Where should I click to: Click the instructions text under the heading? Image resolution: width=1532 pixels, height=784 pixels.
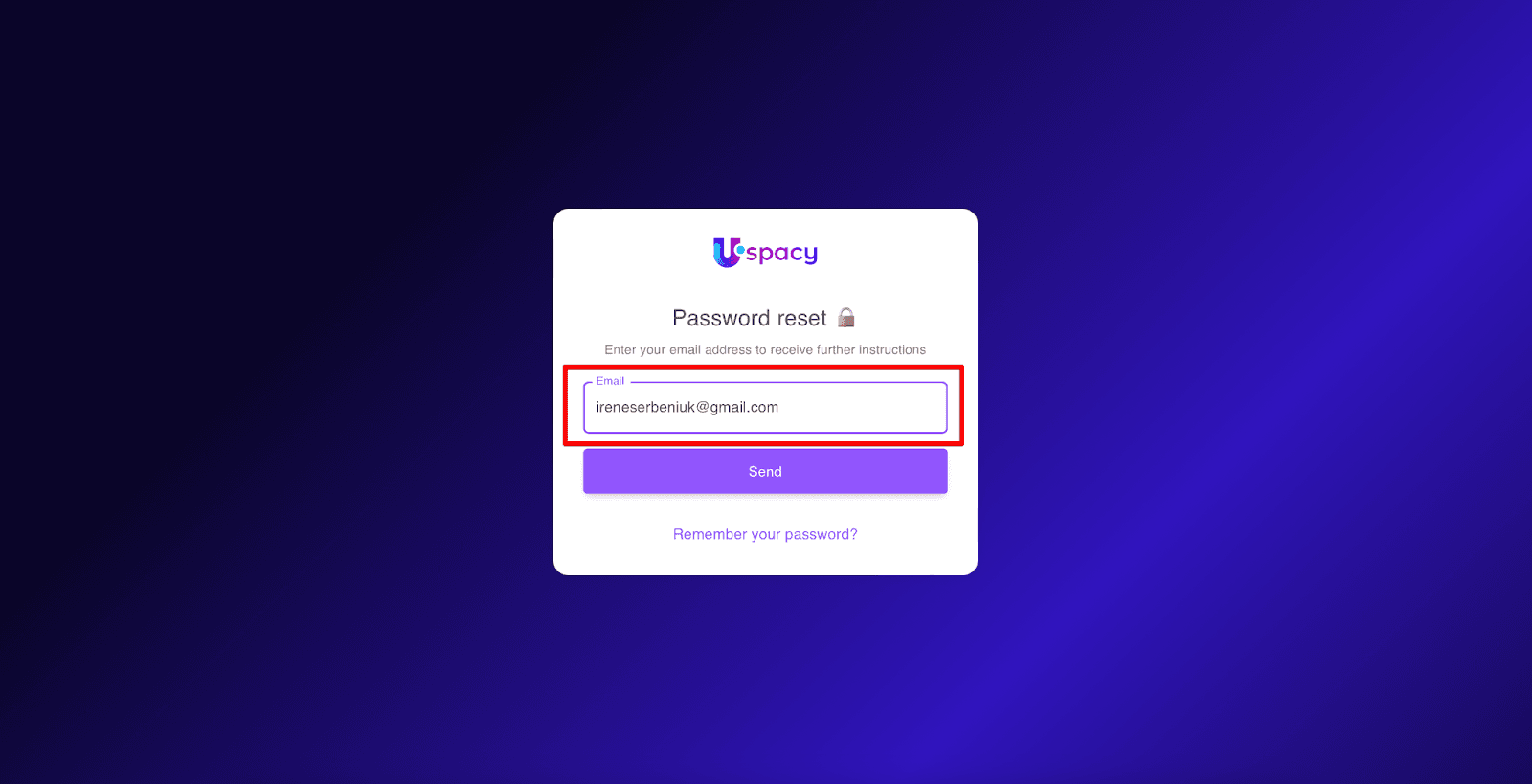tap(765, 349)
